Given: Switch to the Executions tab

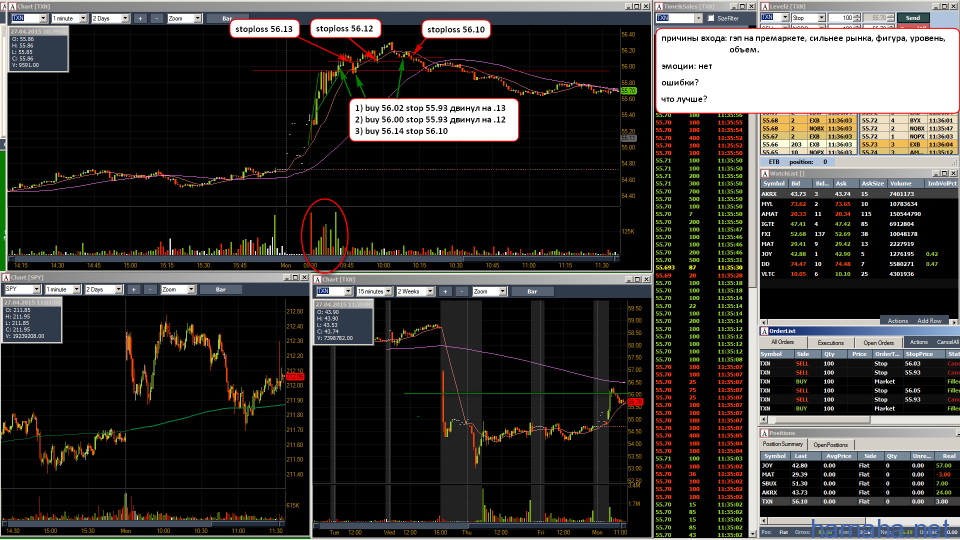Looking at the screenshot, I should point(831,342).
